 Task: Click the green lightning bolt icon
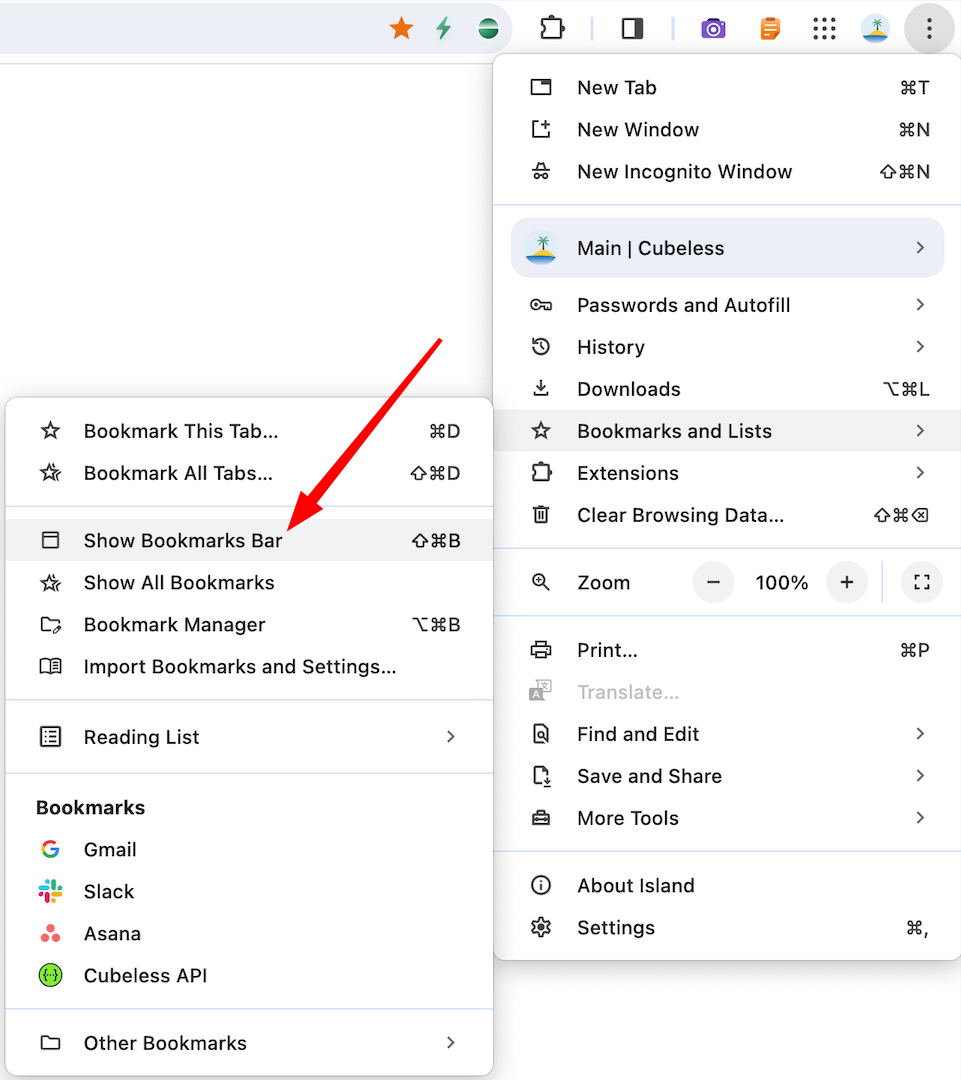[x=444, y=28]
